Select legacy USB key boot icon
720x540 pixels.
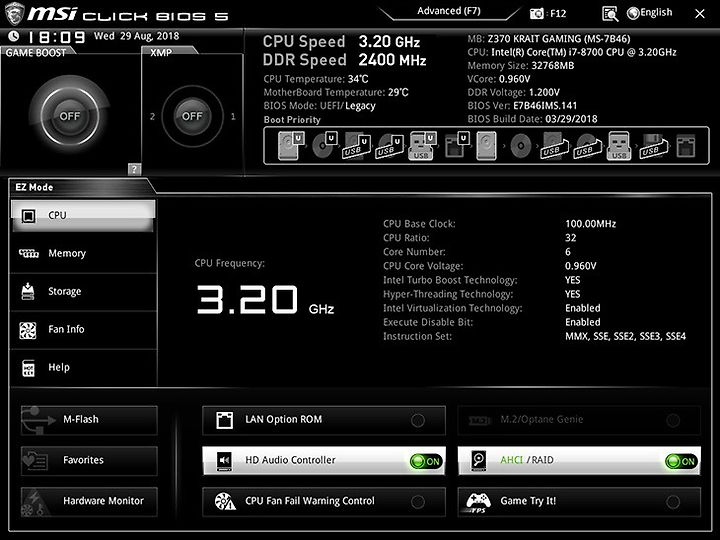click(x=619, y=146)
